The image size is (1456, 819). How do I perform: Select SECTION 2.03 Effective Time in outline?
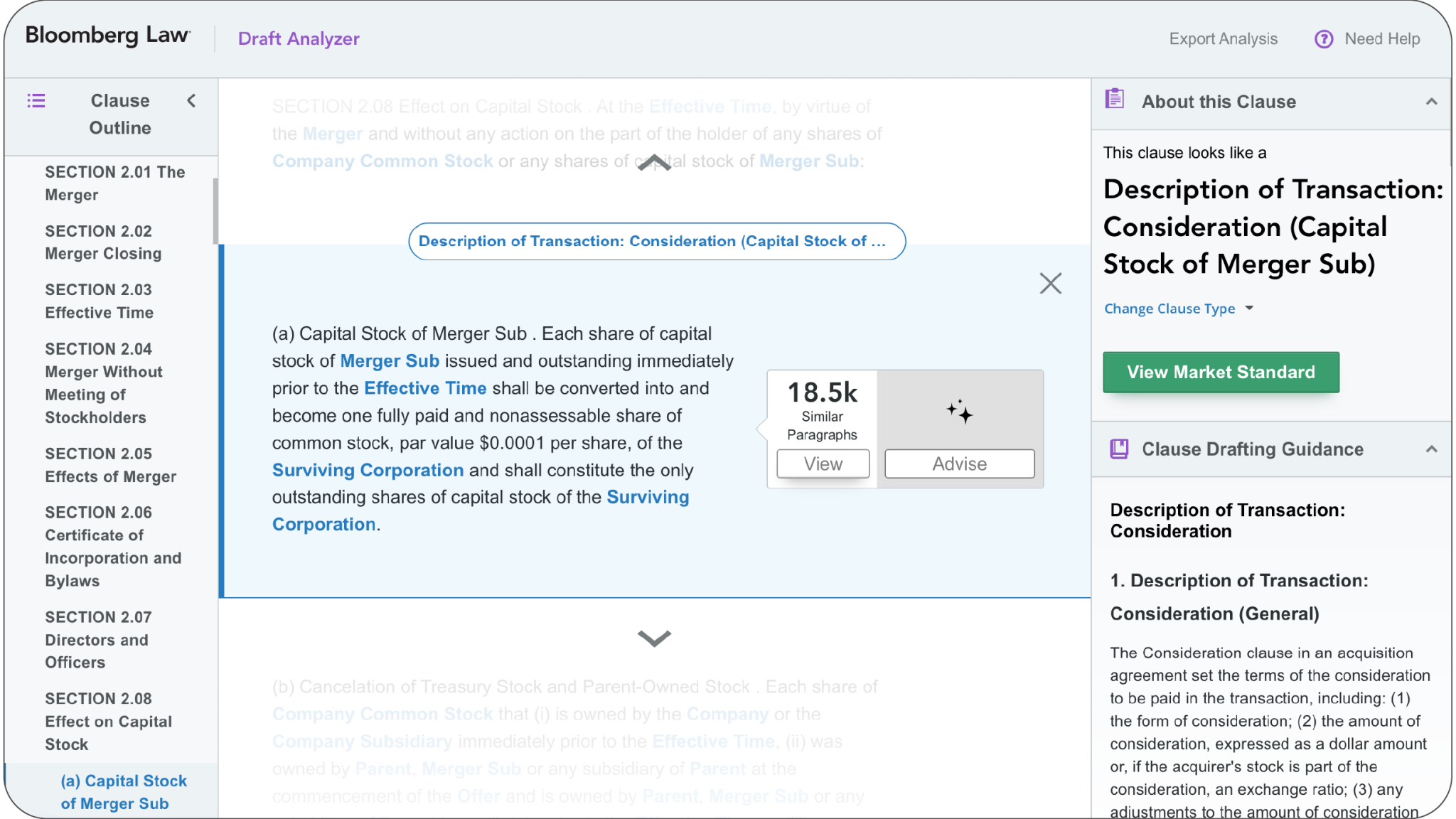pyautogui.click(x=99, y=301)
